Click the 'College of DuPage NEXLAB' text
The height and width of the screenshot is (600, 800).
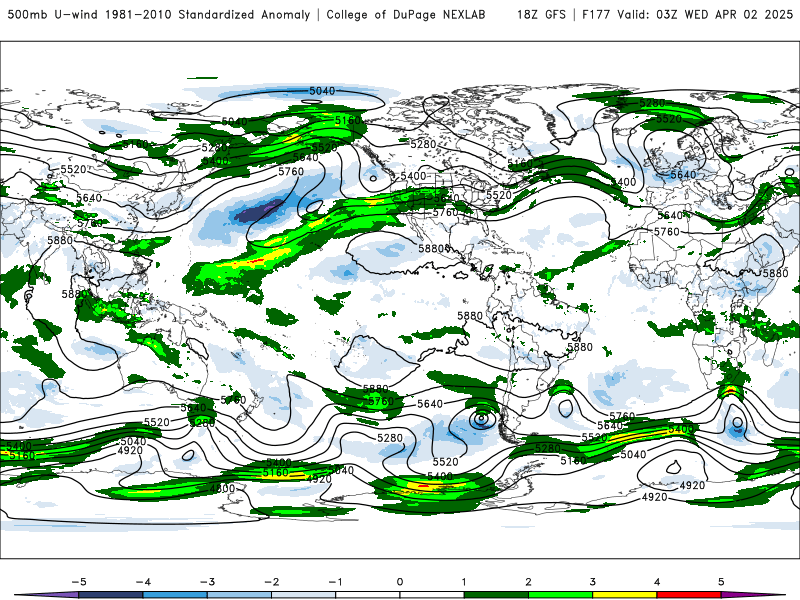point(406,15)
